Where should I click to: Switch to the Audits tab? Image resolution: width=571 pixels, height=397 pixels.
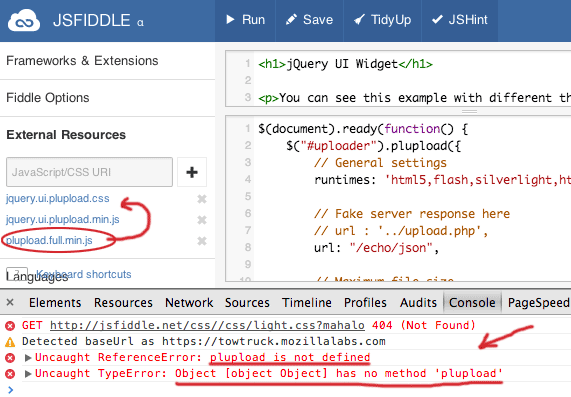point(418,303)
